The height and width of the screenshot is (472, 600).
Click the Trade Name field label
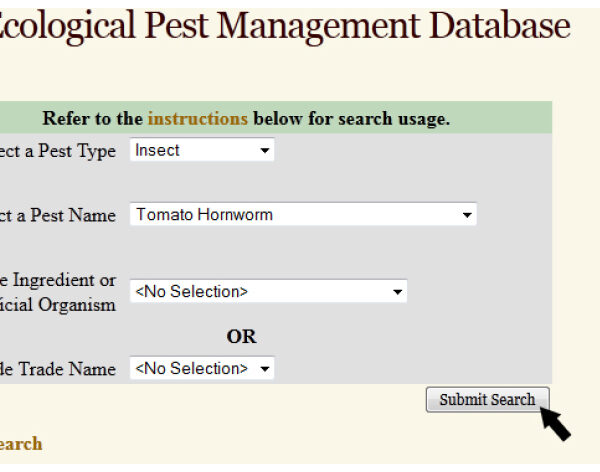58,369
